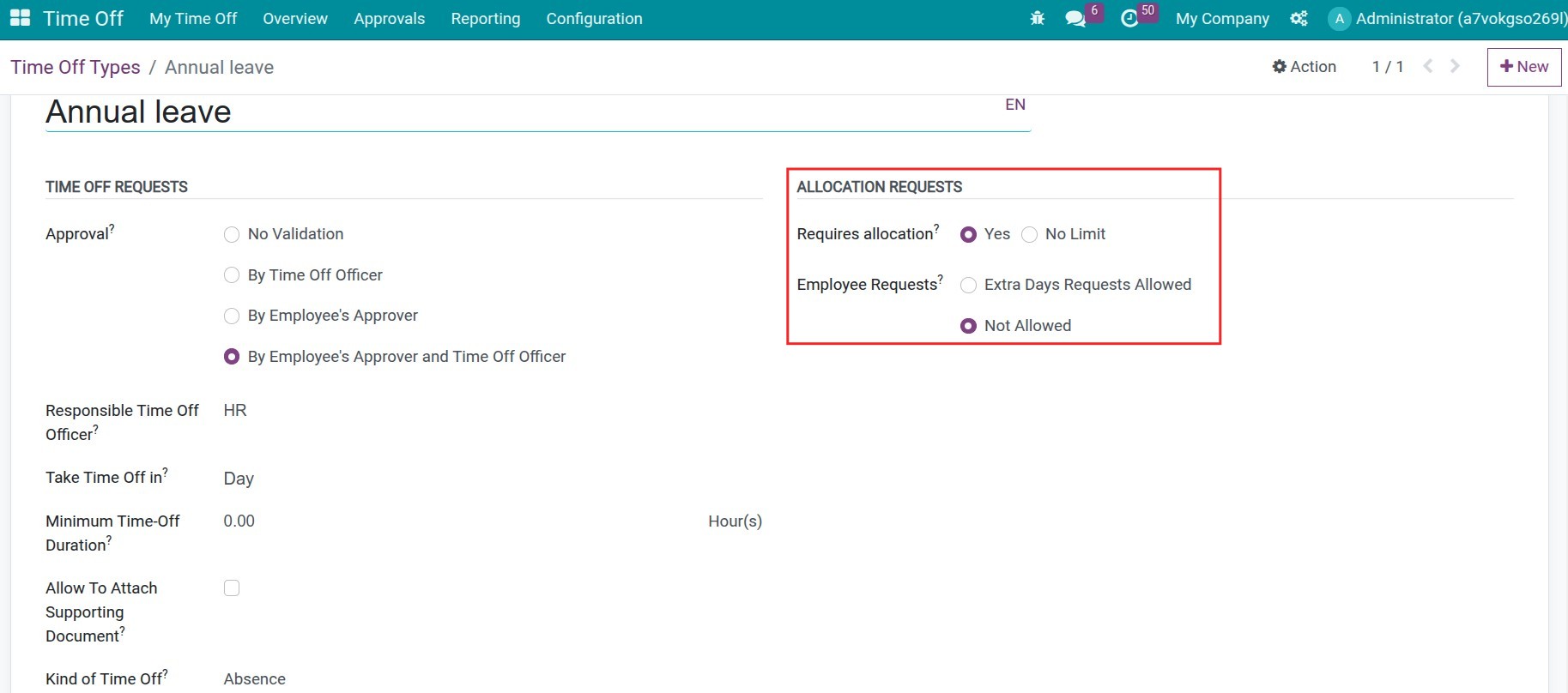The image size is (1568, 693).
Task: Open the Configuration menu
Action: (594, 18)
